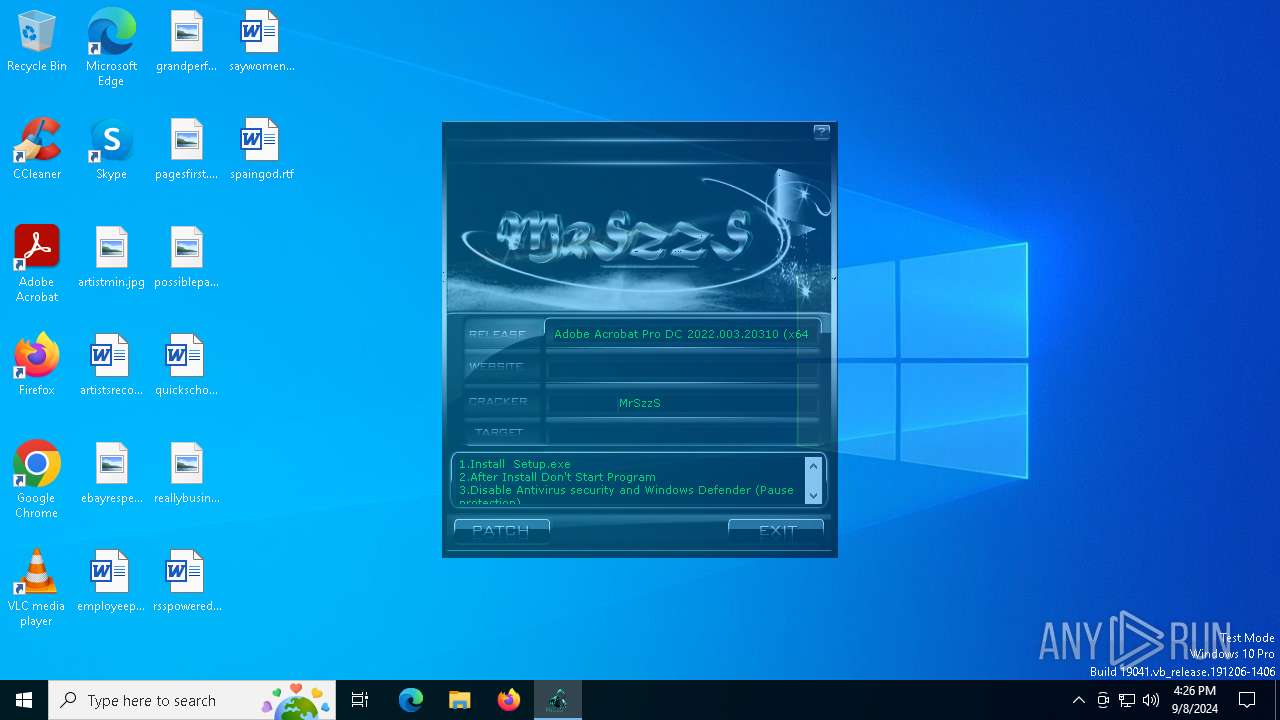Select the '3.Disable Antivirus security' instruction line
Screen dimensions: 1280x720
pos(626,490)
